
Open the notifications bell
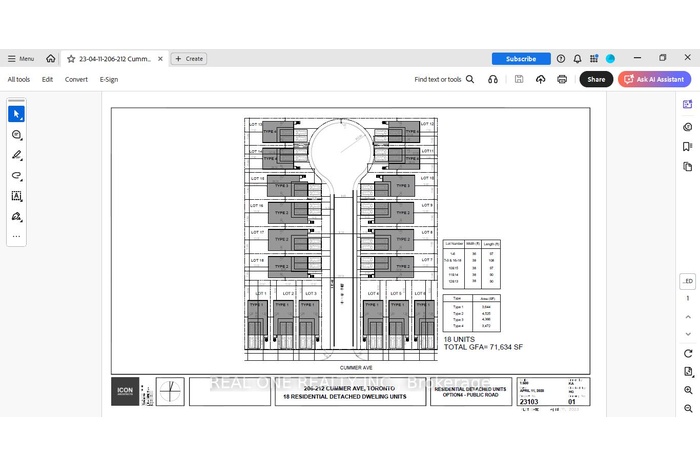(578, 59)
